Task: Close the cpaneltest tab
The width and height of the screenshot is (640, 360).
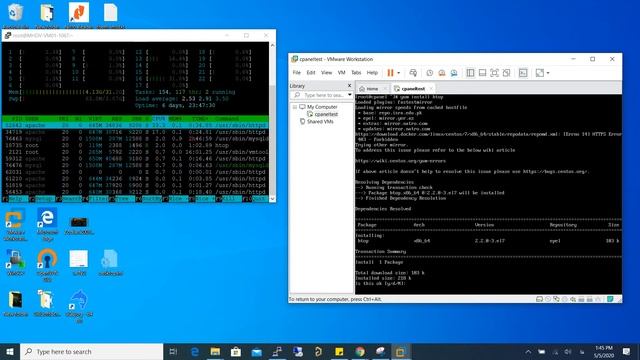Action: [431, 89]
